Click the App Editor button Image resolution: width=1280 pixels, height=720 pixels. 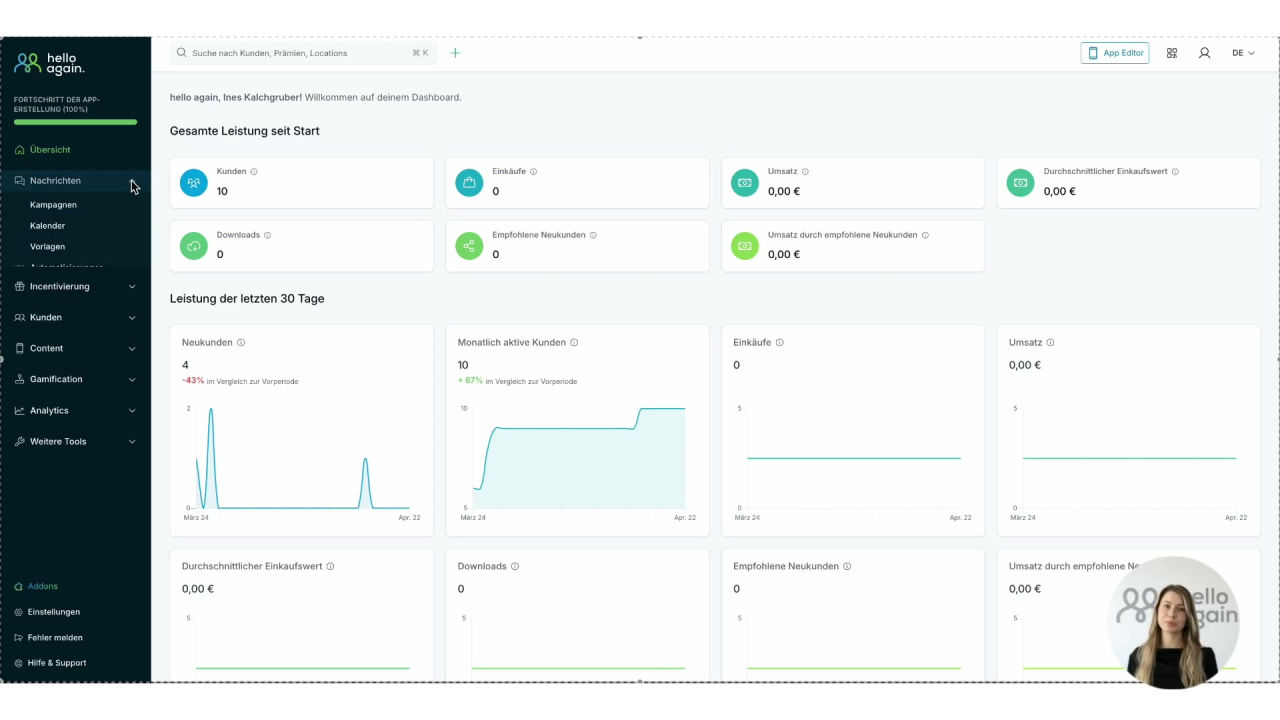click(x=1115, y=53)
